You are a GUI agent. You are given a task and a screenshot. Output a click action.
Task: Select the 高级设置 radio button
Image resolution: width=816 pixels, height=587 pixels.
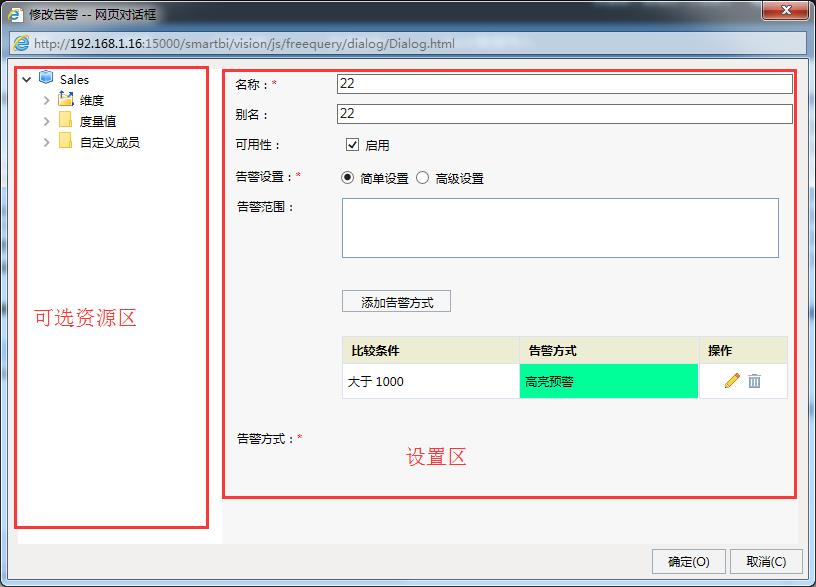[423, 178]
